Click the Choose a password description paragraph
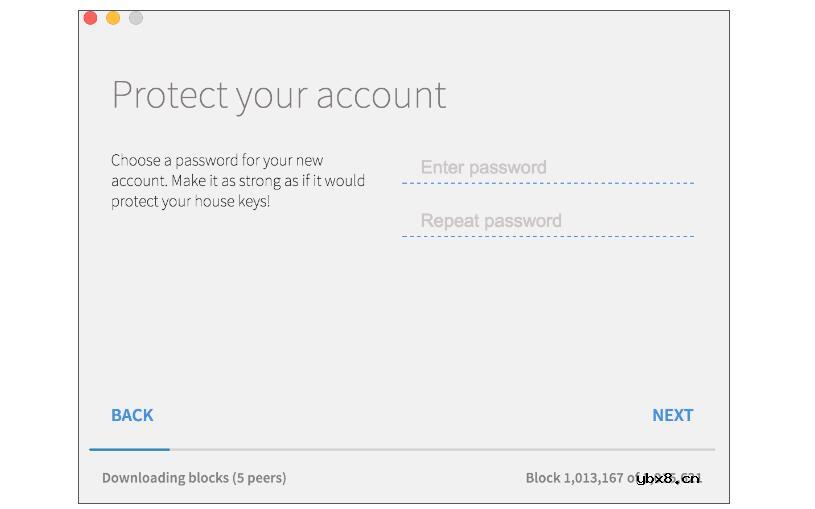This screenshot has width=815, height=509. [237, 180]
